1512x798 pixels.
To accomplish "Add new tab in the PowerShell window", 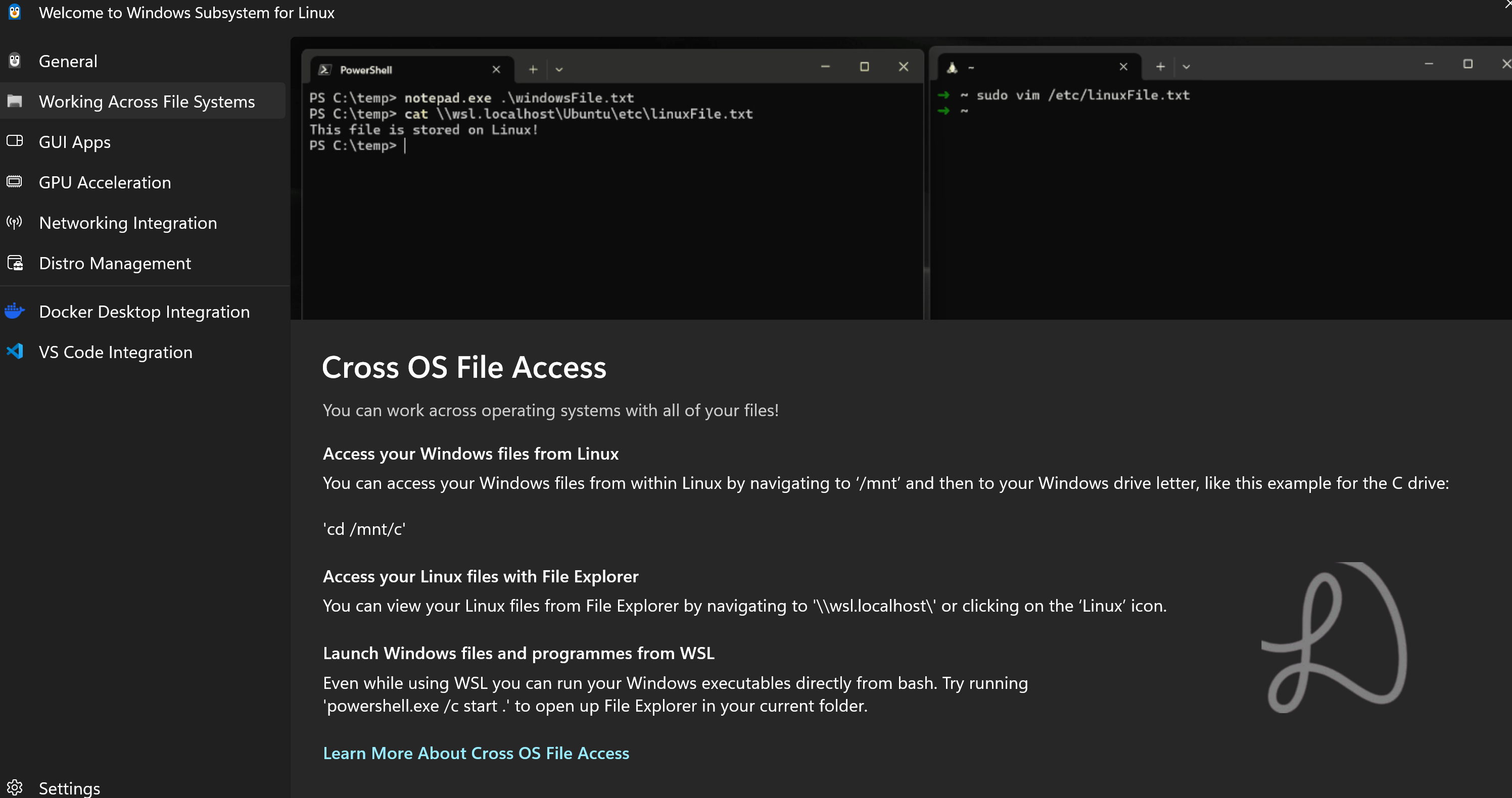I will click(x=532, y=70).
